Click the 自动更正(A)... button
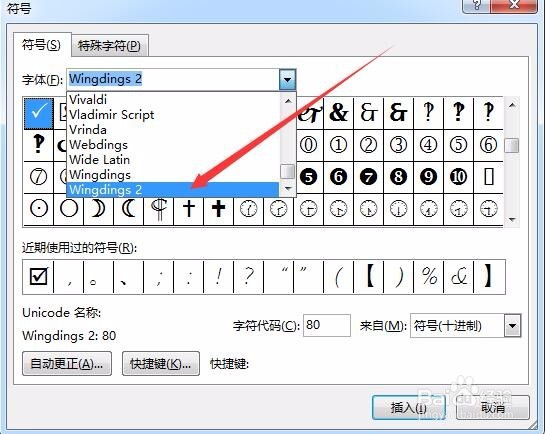This screenshot has width=545, height=434. (67, 363)
